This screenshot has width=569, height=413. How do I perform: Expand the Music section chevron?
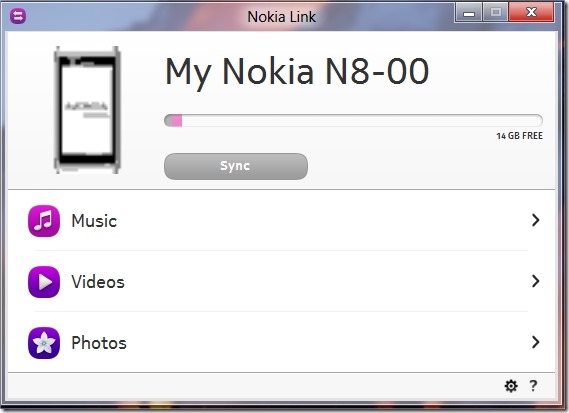(536, 220)
